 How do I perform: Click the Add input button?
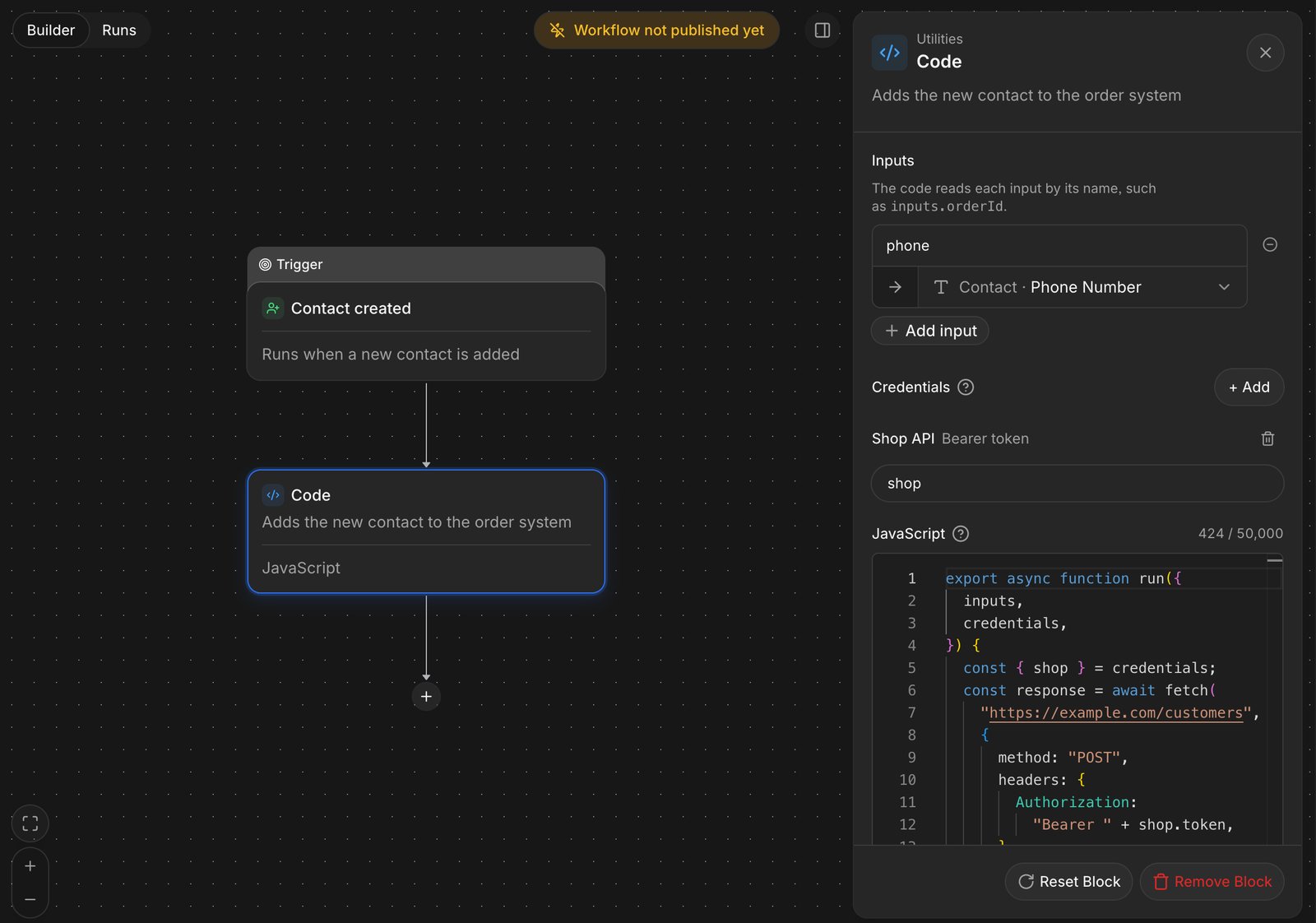[x=929, y=331]
